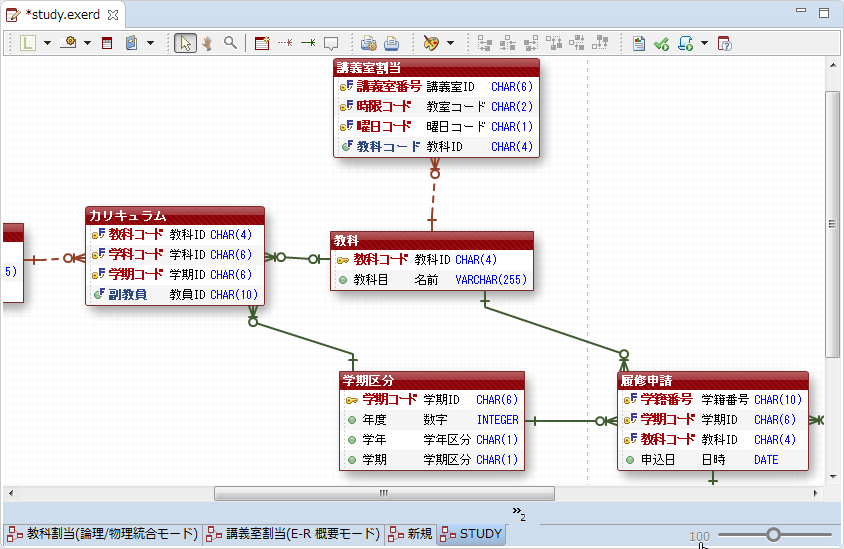Expand the color palette dropdown arrow
This screenshot has height=549, width=844.
click(x=451, y=43)
